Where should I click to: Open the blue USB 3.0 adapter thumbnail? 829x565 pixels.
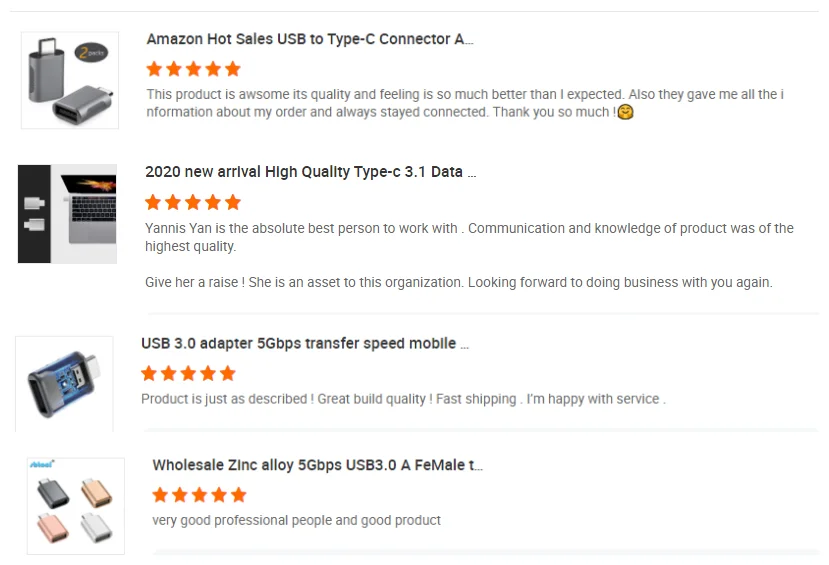click(64, 384)
